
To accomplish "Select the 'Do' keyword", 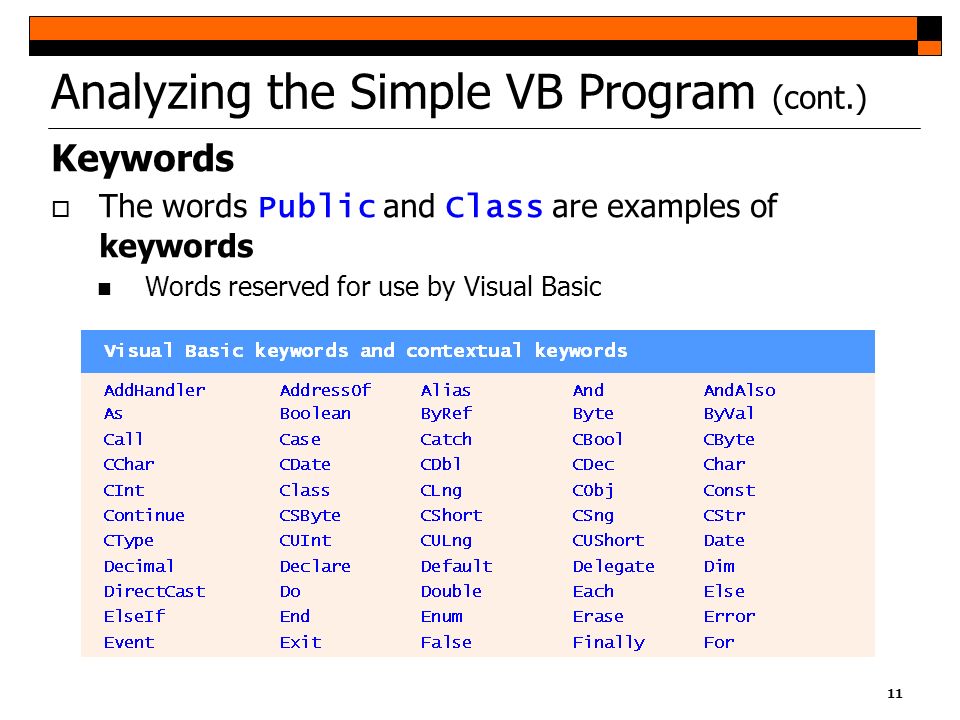I will click(x=290, y=591).
